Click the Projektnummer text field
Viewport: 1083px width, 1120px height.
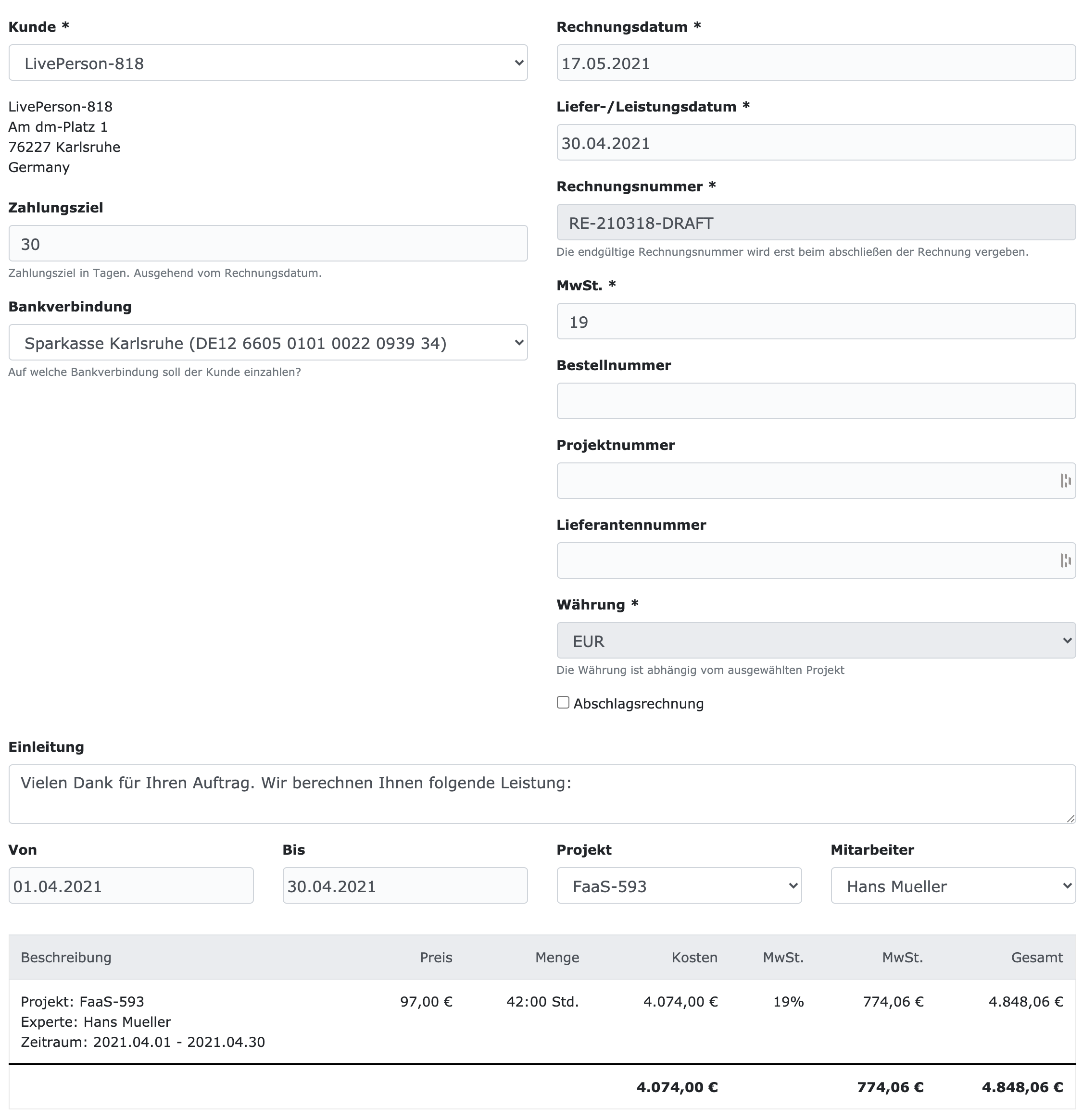801,481
